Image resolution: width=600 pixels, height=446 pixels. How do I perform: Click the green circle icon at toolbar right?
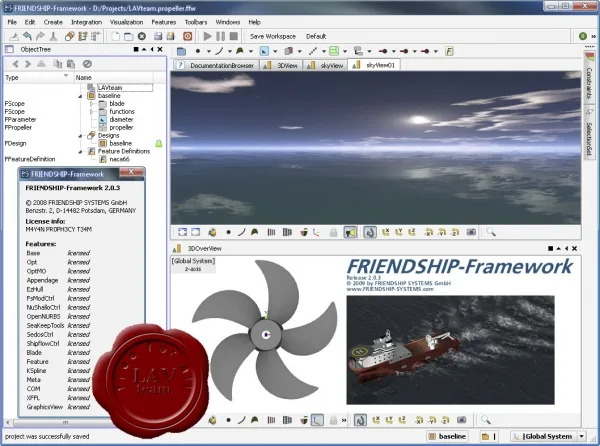[x=583, y=36]
